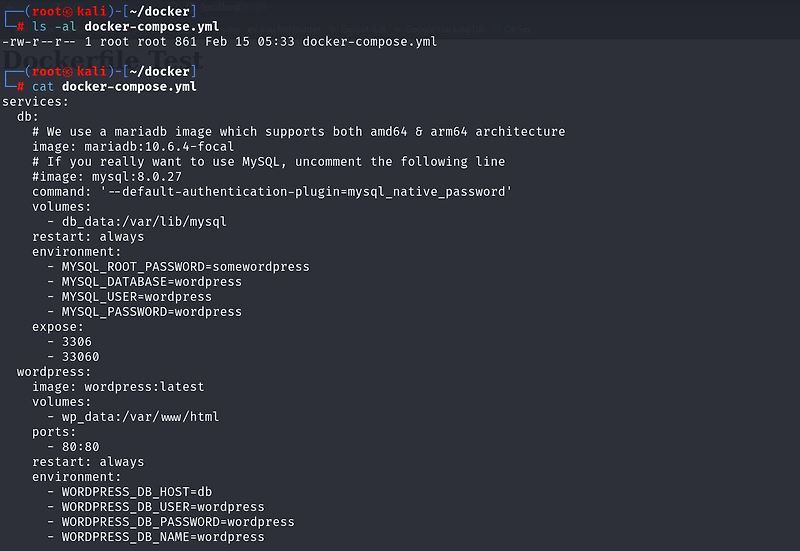Click the default-authentication-plugin command line

click(272, 192)
